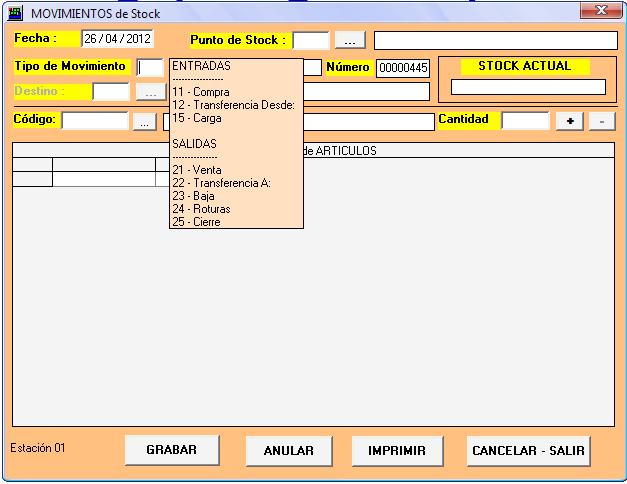Image resolution: width=627 pixels, height=484 pixels.
Task: Open the Destino lookup ellipsis button
Action: tap(150, 92)
